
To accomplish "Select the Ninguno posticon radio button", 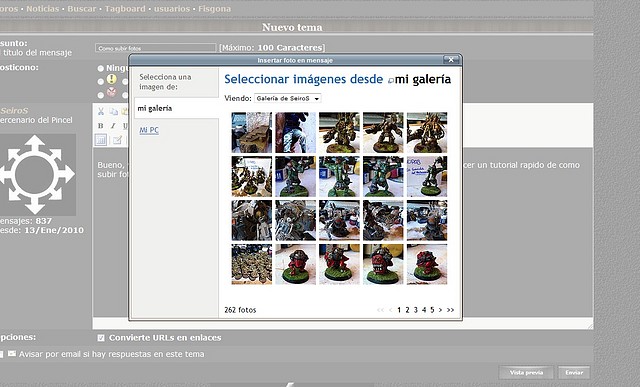I will tap(101, 69).
